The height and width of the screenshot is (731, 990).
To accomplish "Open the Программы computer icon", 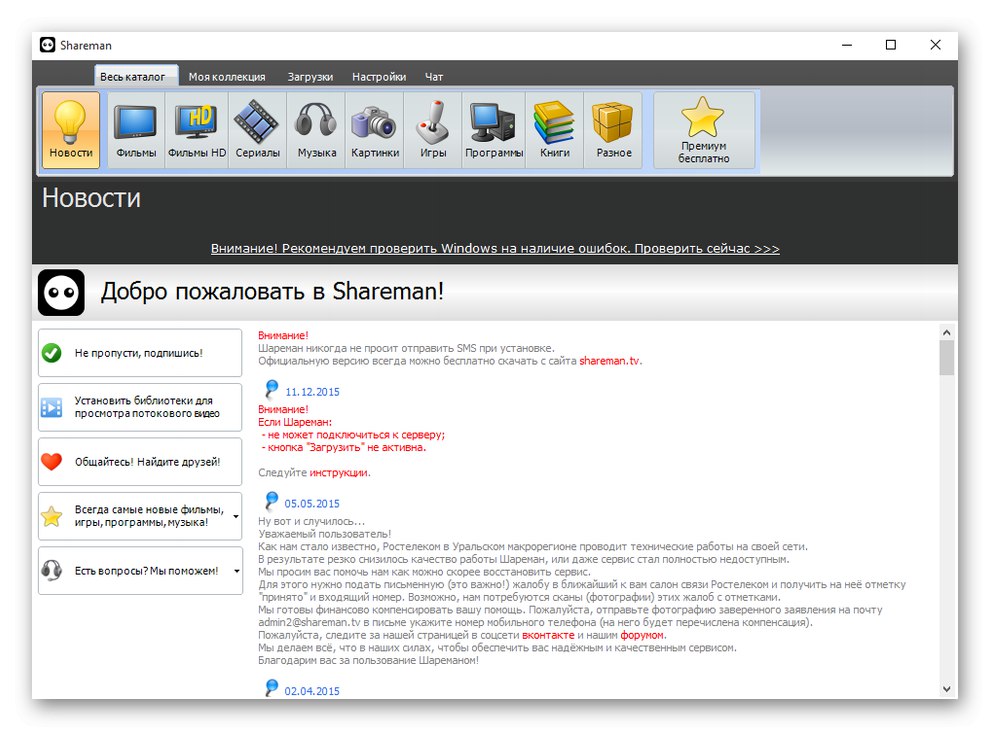I will [494, 130].
